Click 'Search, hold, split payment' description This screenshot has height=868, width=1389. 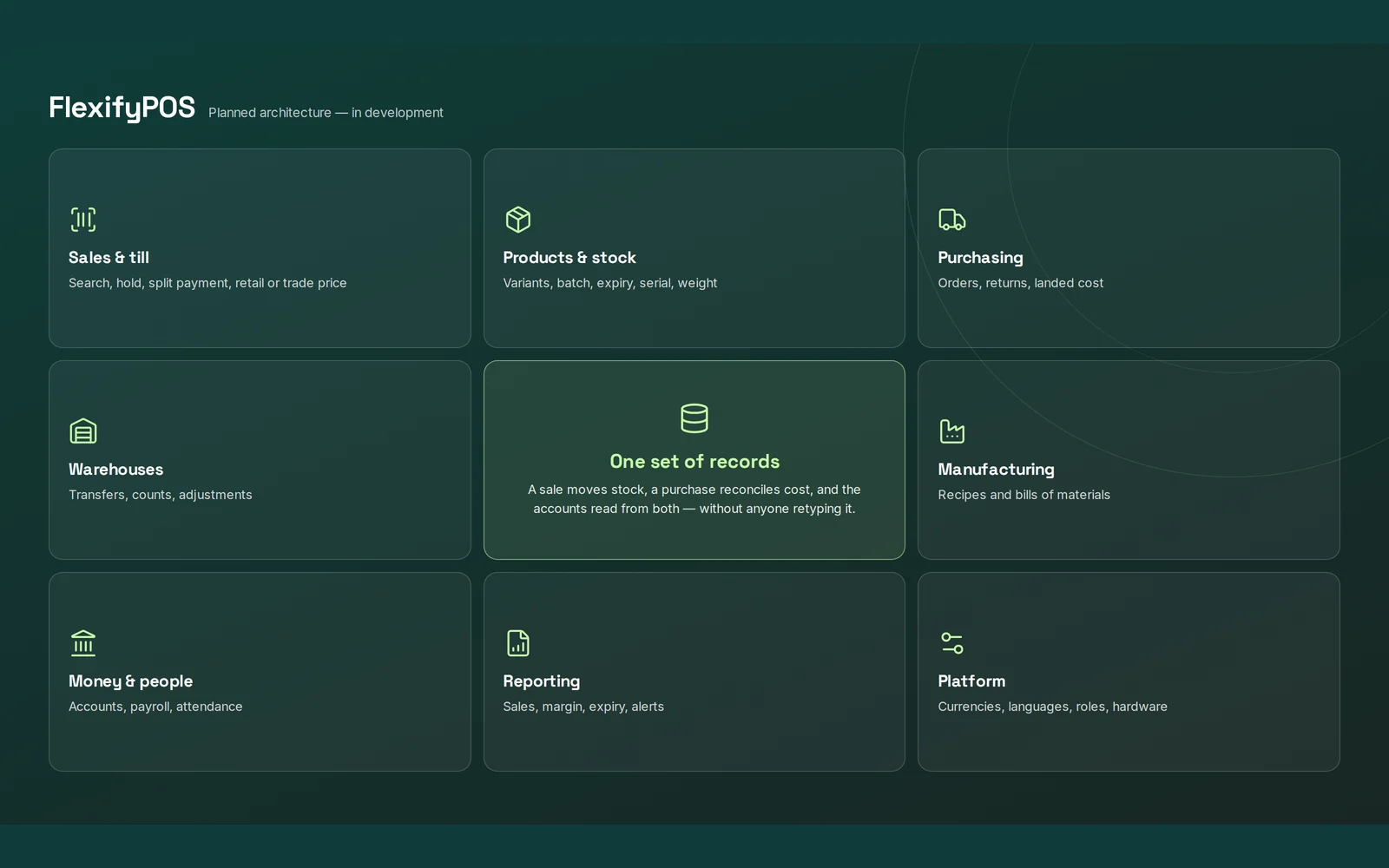coord(207,283)
